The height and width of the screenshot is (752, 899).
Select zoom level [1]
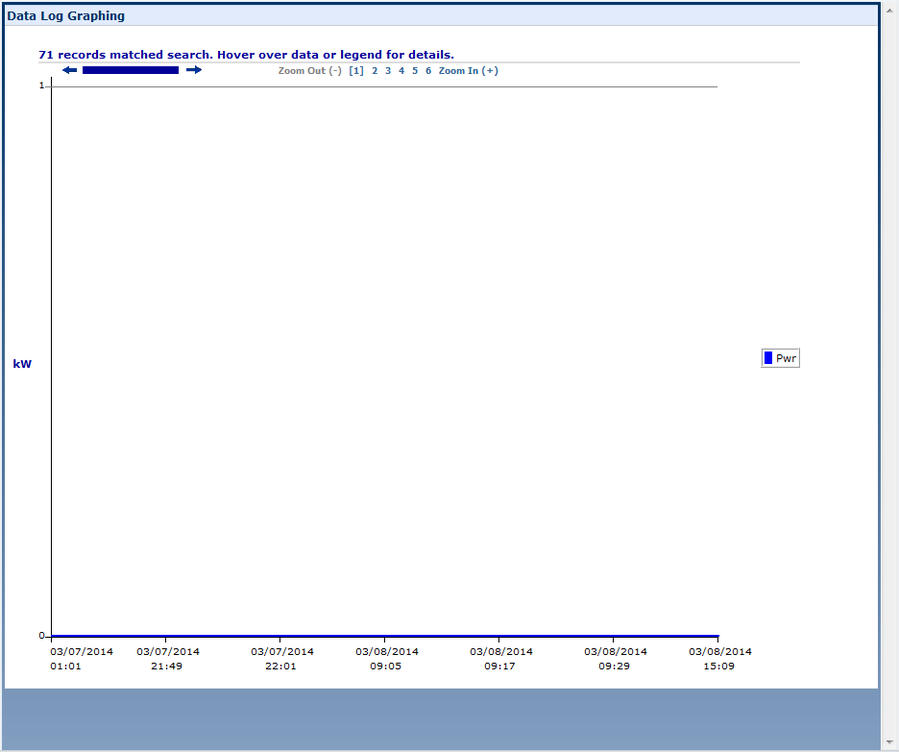click(356, 71)
